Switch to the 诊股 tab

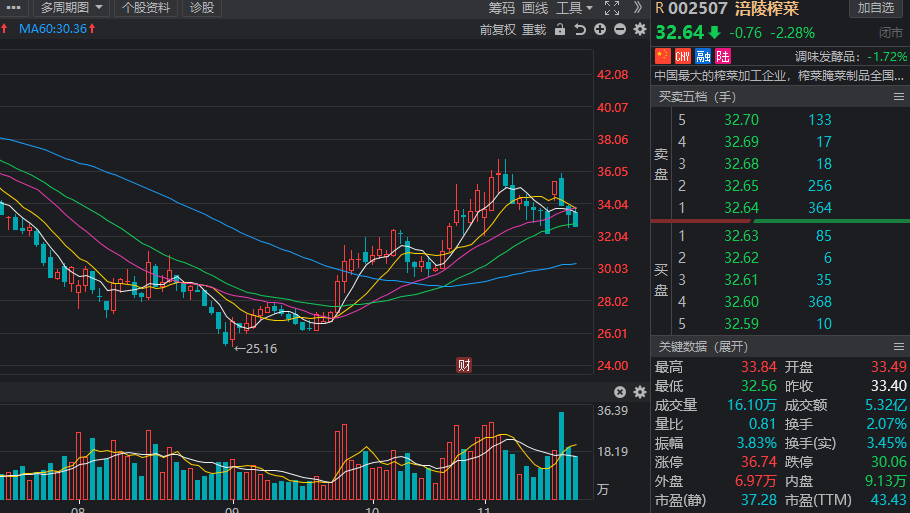[x=201, y=8]
